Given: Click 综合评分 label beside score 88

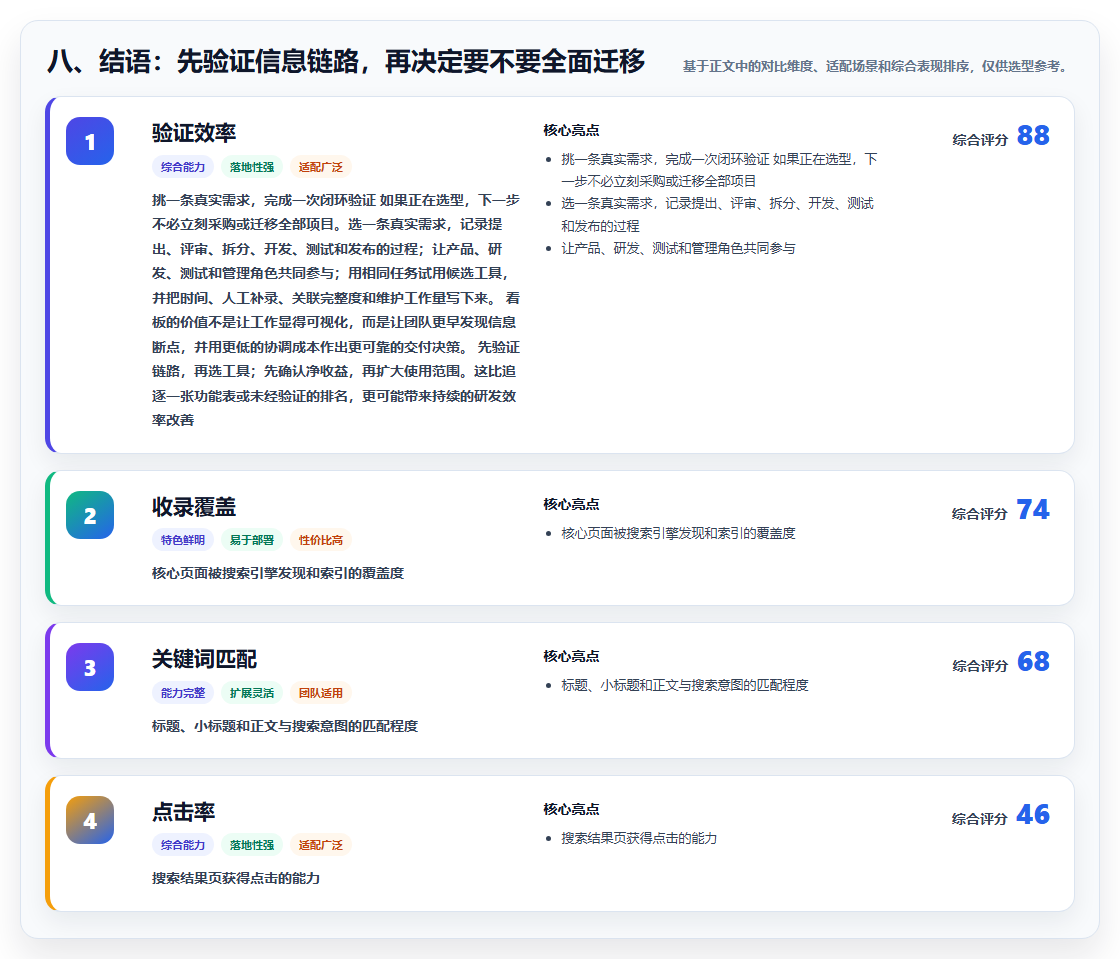Looking at the screenshot, I should coord(980,140).
